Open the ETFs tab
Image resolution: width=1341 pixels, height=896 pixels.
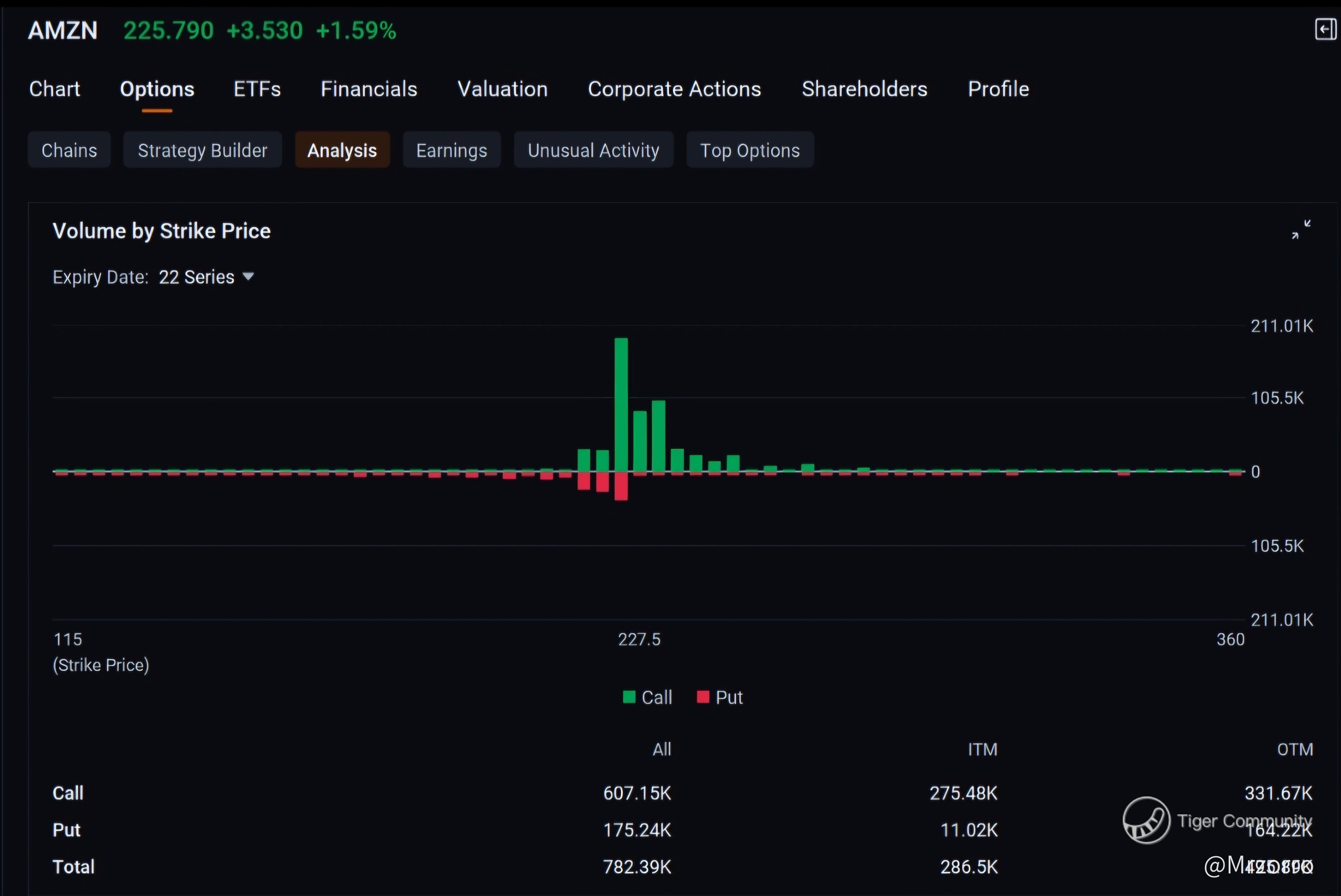tap(257, 89)
